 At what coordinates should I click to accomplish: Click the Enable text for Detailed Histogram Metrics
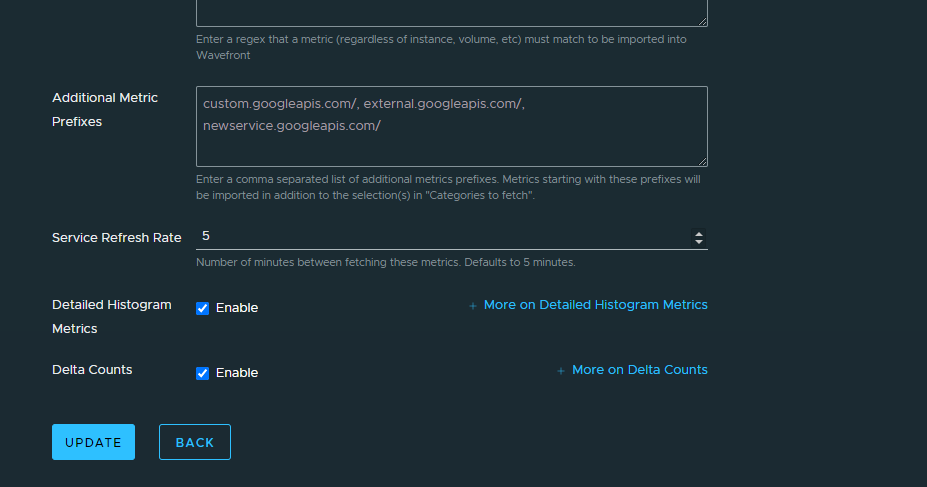click(237, 308)
